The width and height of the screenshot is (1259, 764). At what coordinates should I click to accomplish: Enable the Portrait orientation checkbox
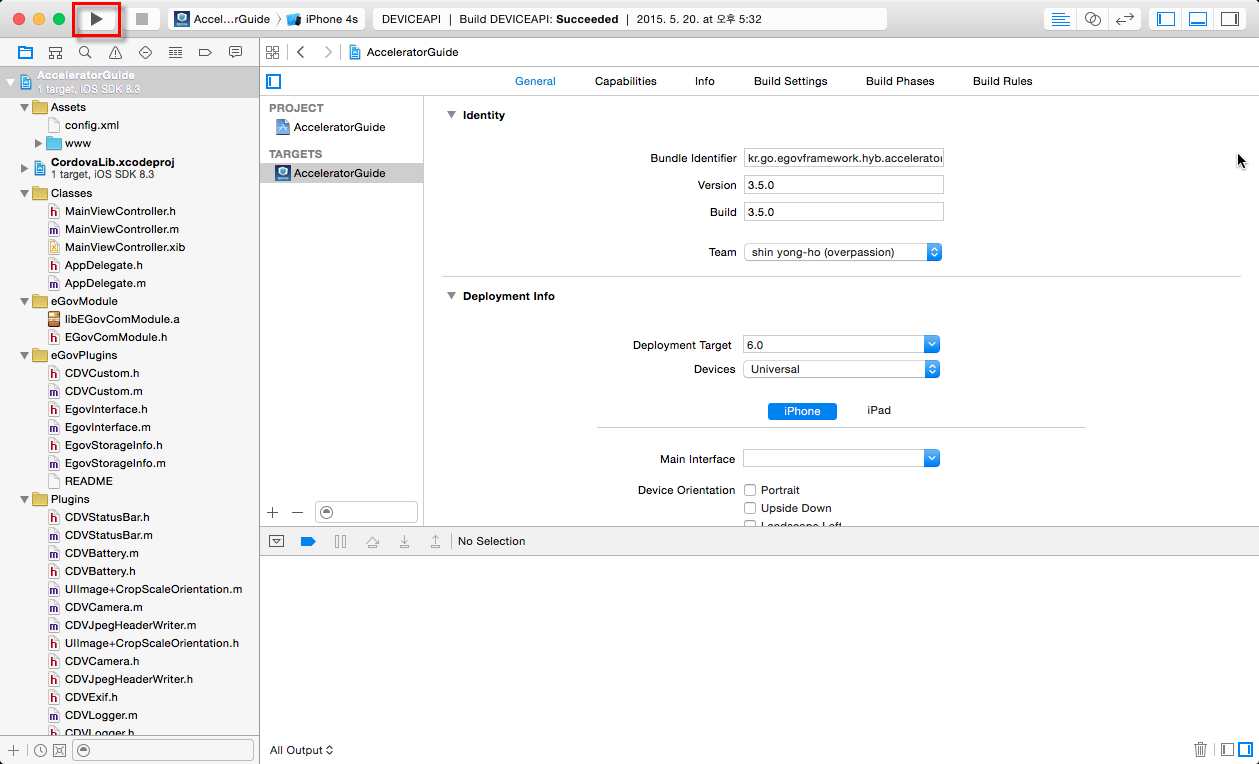point(750,490)
